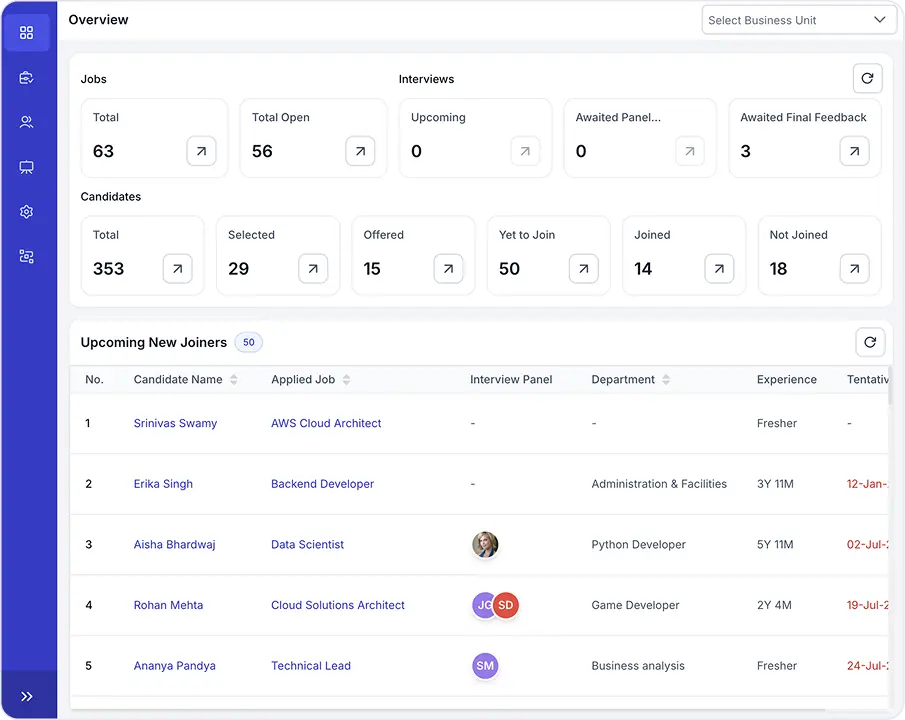Screen dimensions: 905x720
Task: Expand the sidebar with double chevron
Action: [27, 696]
